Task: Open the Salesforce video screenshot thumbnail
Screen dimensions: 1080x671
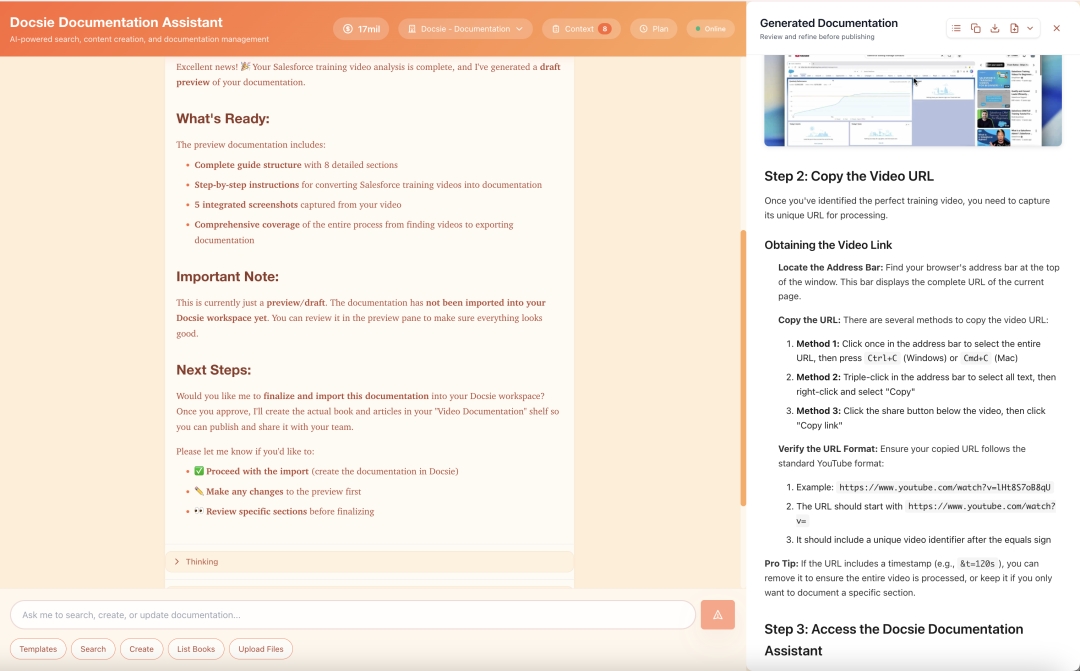Action: [913, 101]
